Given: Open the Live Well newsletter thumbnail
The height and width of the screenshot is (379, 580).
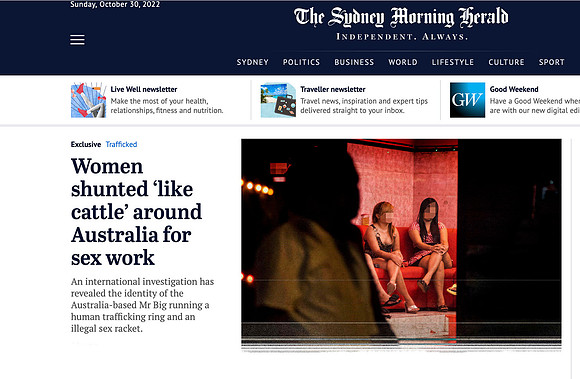Looking at the screenshot, I should [88, 100].
